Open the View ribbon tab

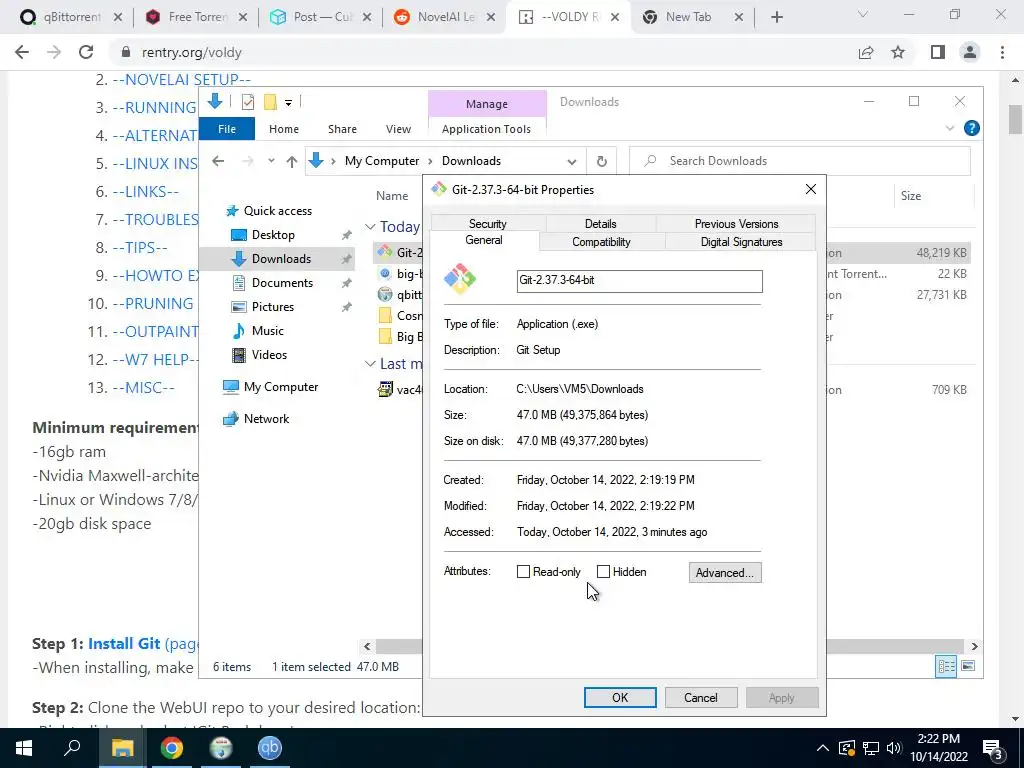[x=398, y=129]
